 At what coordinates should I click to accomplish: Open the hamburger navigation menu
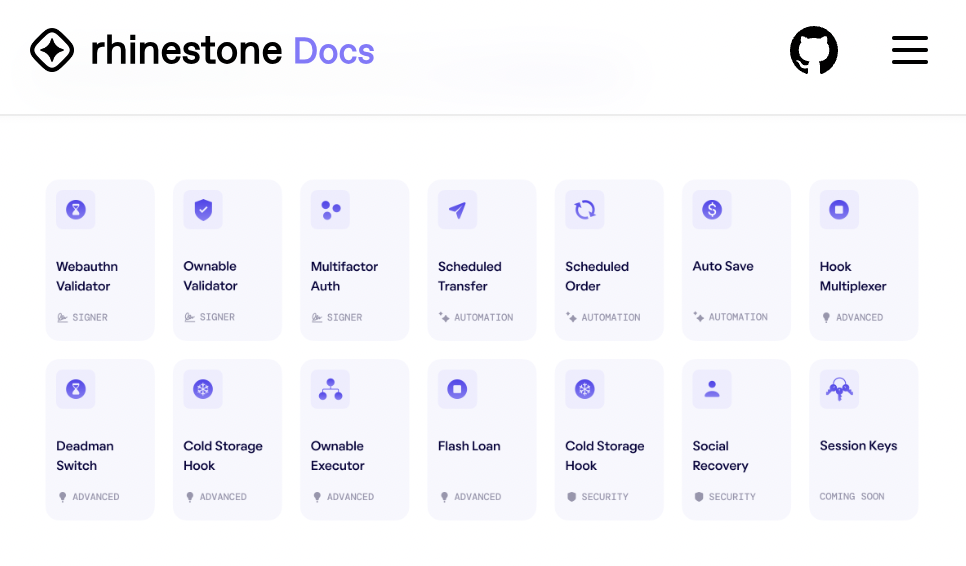909,50
